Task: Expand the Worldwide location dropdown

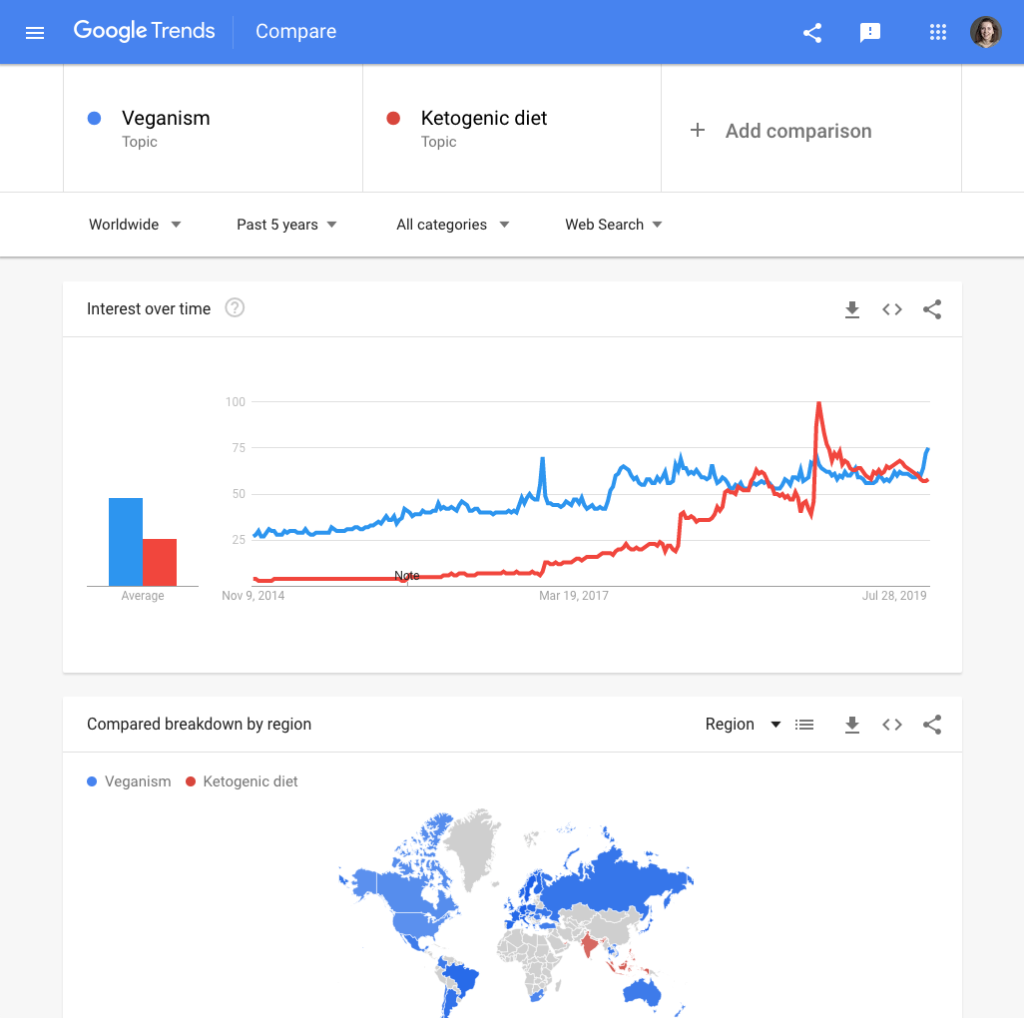Action: point(135,225)
